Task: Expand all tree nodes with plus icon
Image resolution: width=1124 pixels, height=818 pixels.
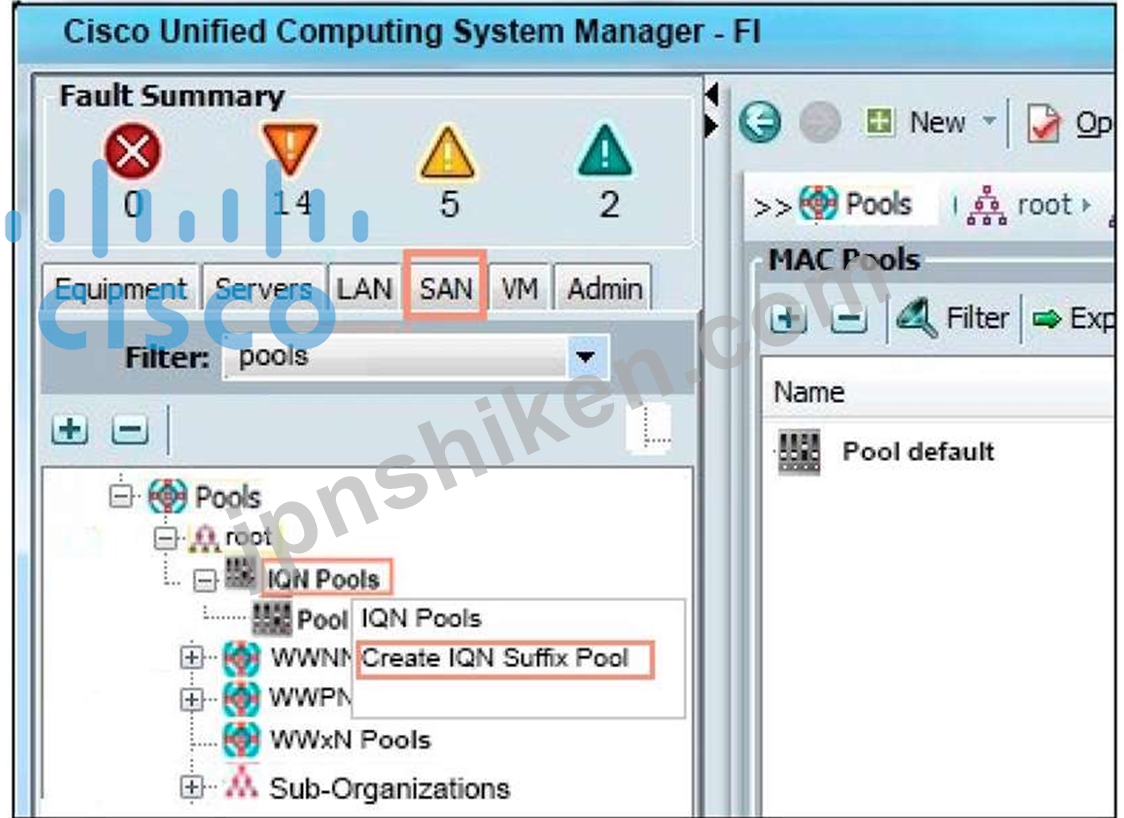Action: (70, 429)
